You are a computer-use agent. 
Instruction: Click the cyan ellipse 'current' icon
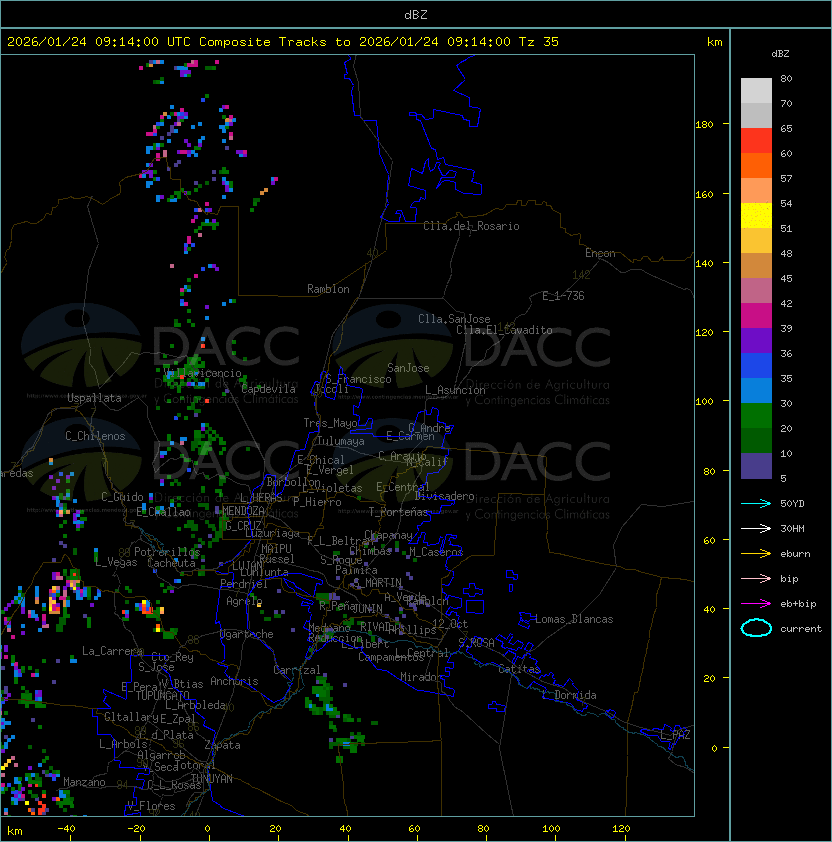[756, 628]
